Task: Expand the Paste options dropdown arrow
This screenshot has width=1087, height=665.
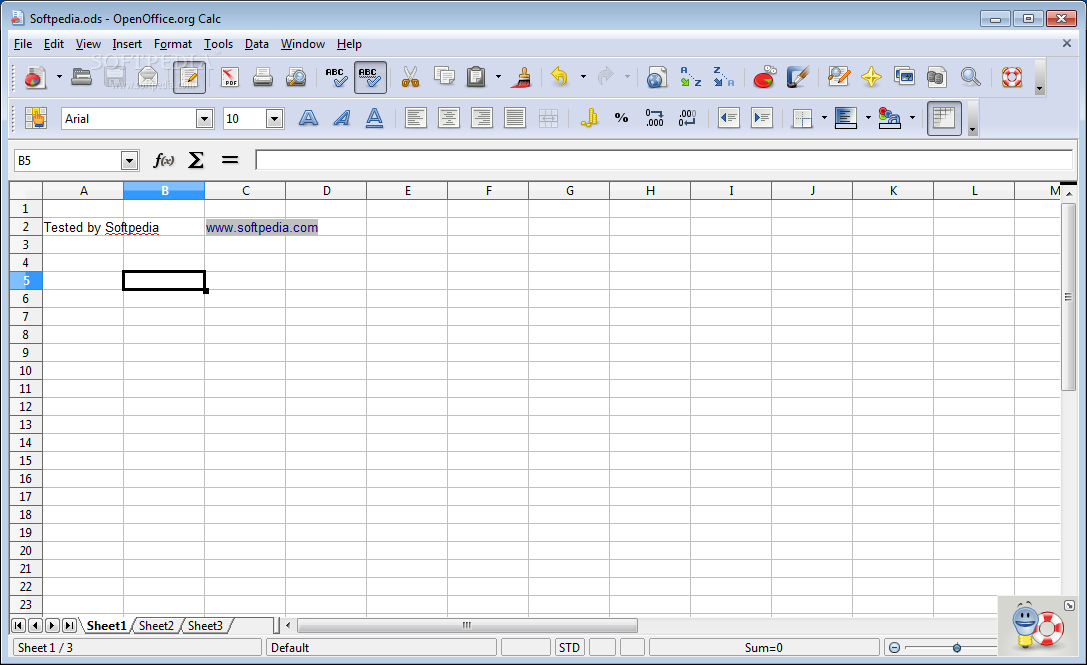Action: click(x=498, y=77)
